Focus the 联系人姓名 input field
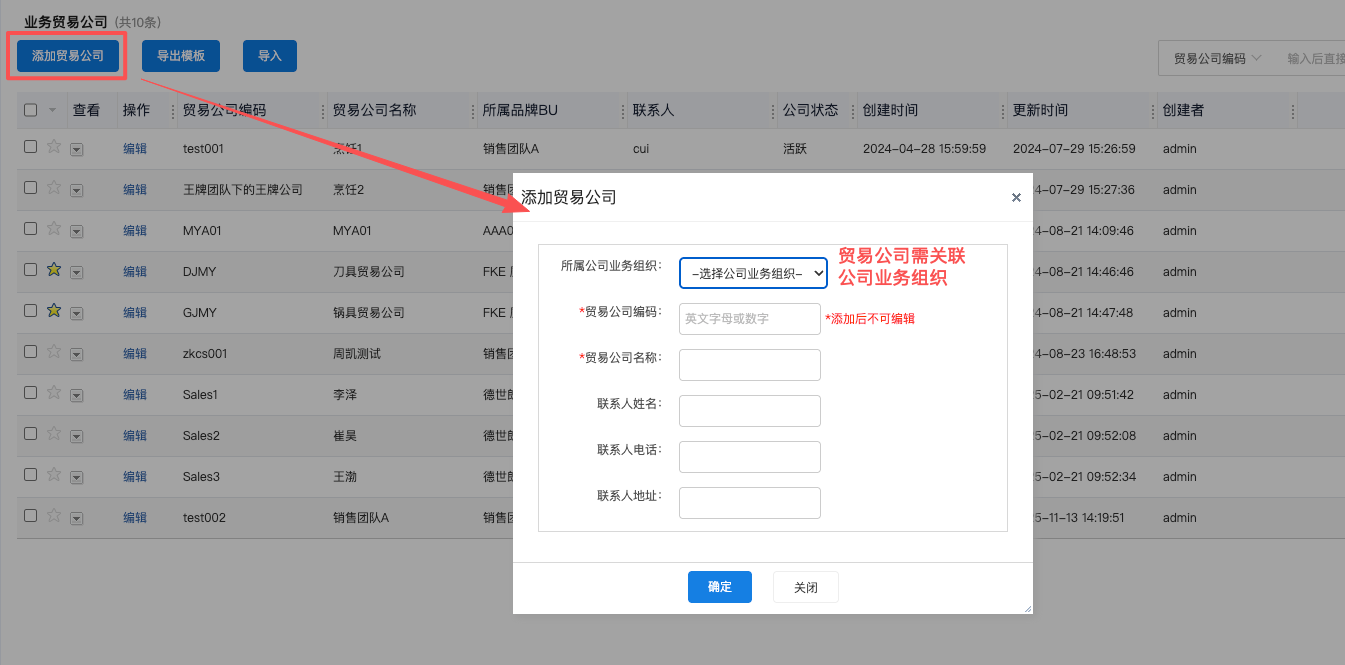1345x665 pixels. coord(750,411)
